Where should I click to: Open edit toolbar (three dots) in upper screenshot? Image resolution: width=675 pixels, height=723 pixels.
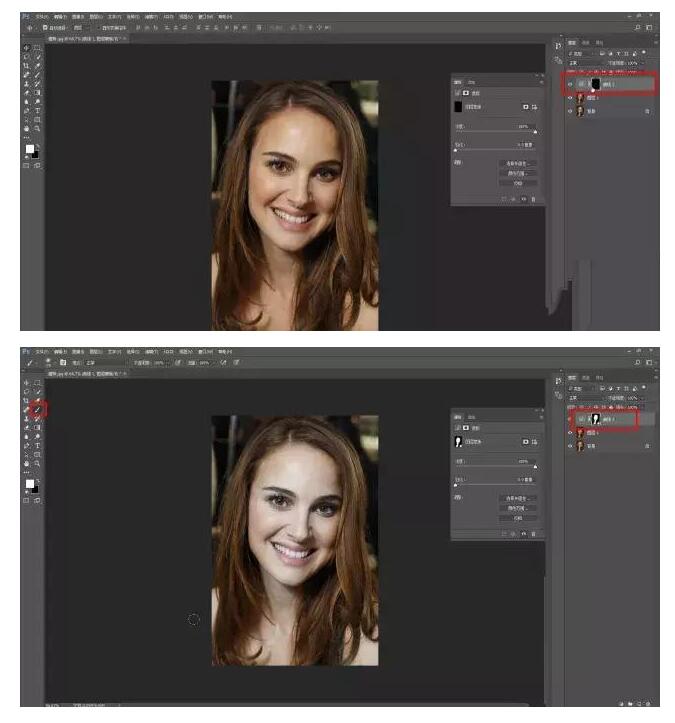pos(26,137)
